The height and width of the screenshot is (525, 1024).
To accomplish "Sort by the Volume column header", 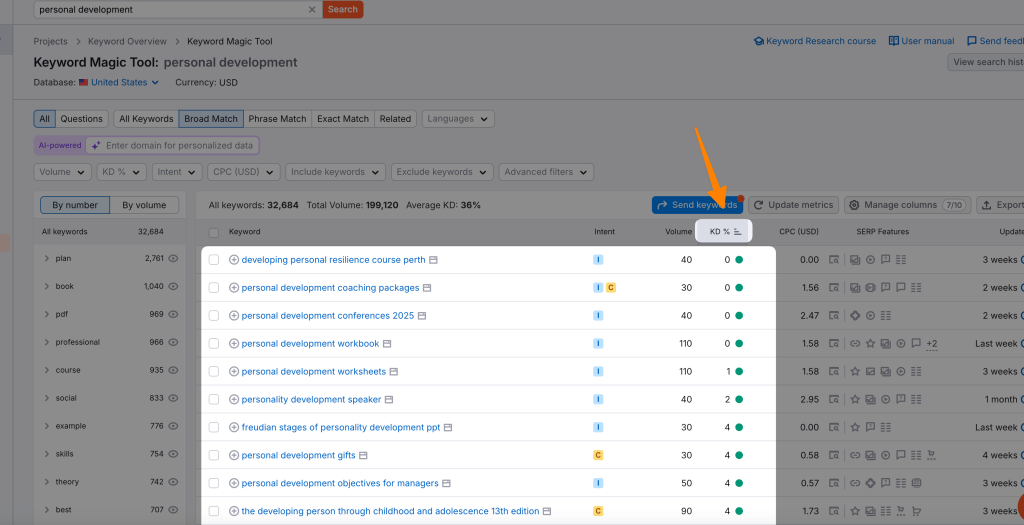I will [x=679, y=232].
